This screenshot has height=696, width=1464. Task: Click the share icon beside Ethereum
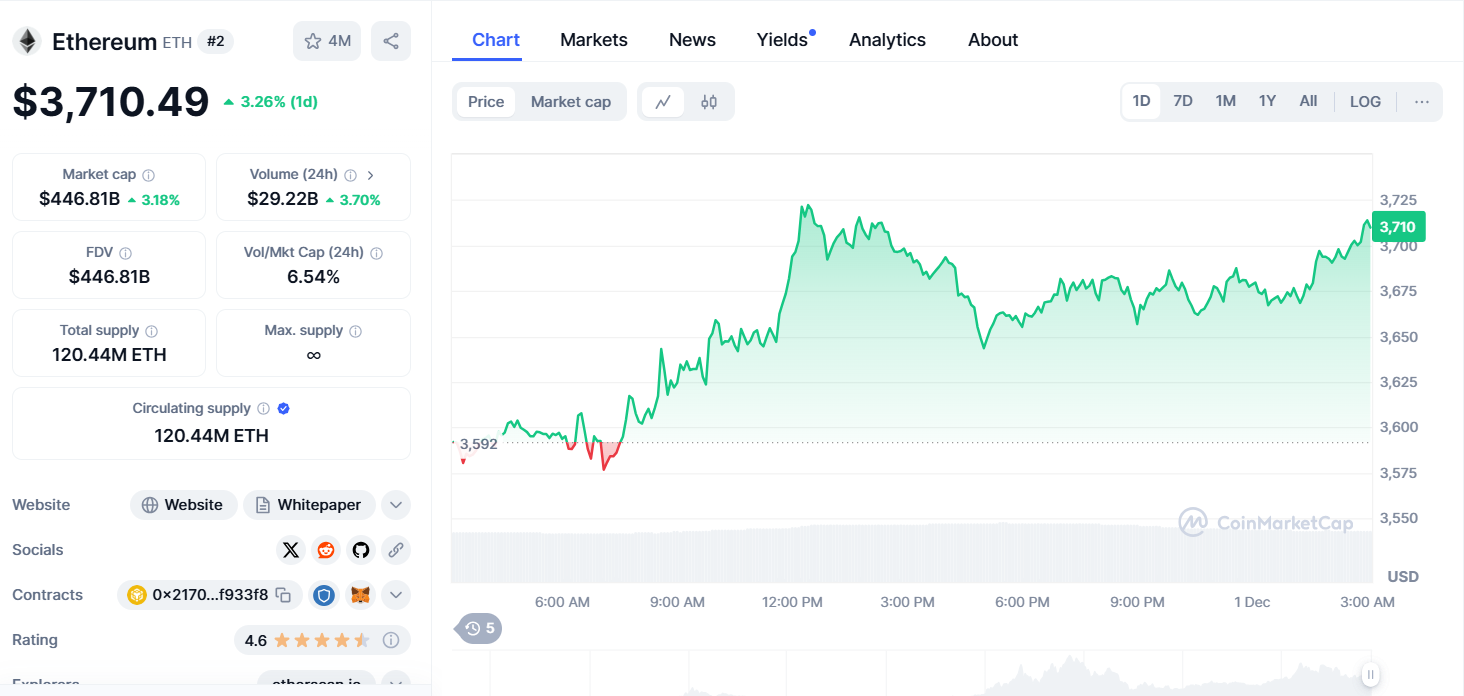[391, 41]
